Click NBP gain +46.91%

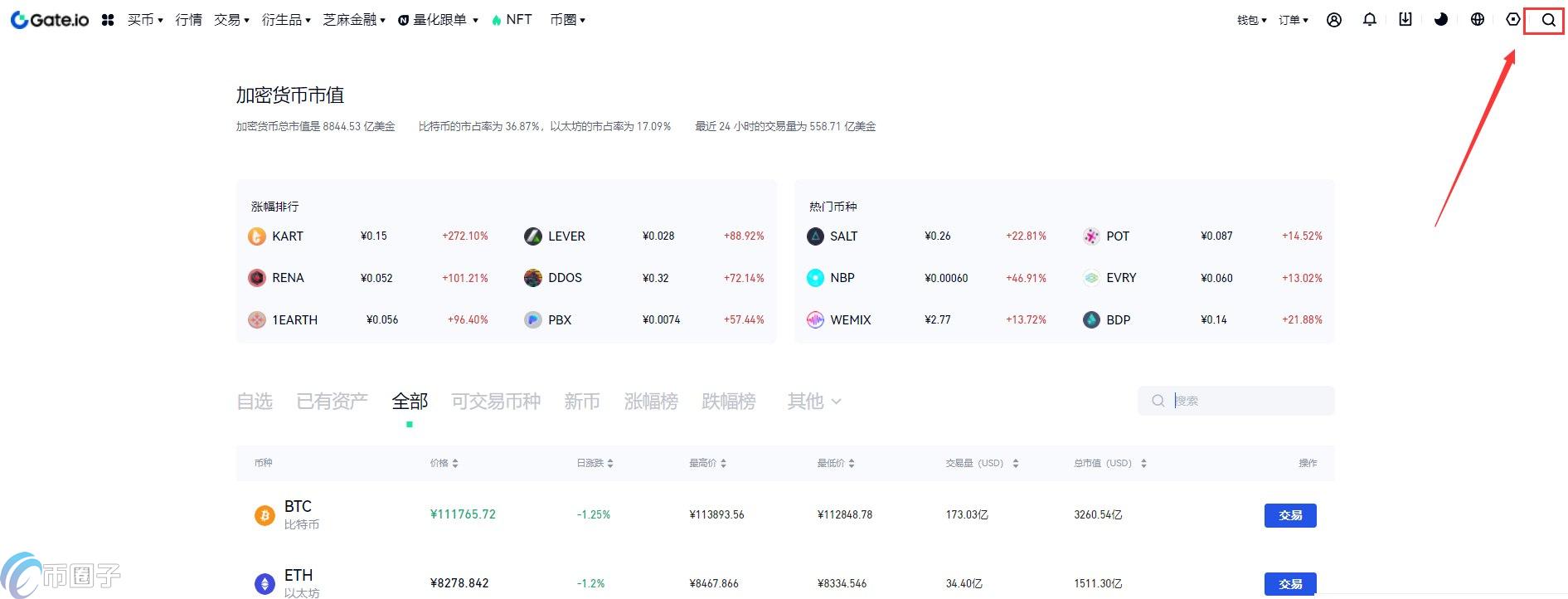click(x=1027, y=278)
